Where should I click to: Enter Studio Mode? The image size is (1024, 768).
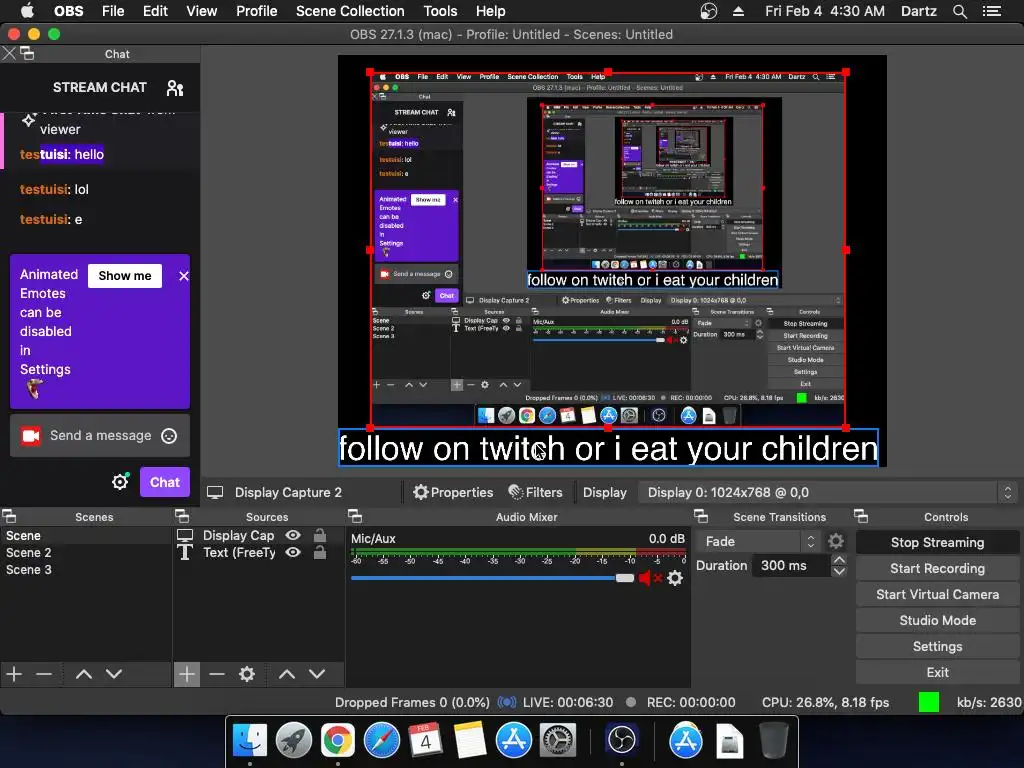[x=937, y=620]
